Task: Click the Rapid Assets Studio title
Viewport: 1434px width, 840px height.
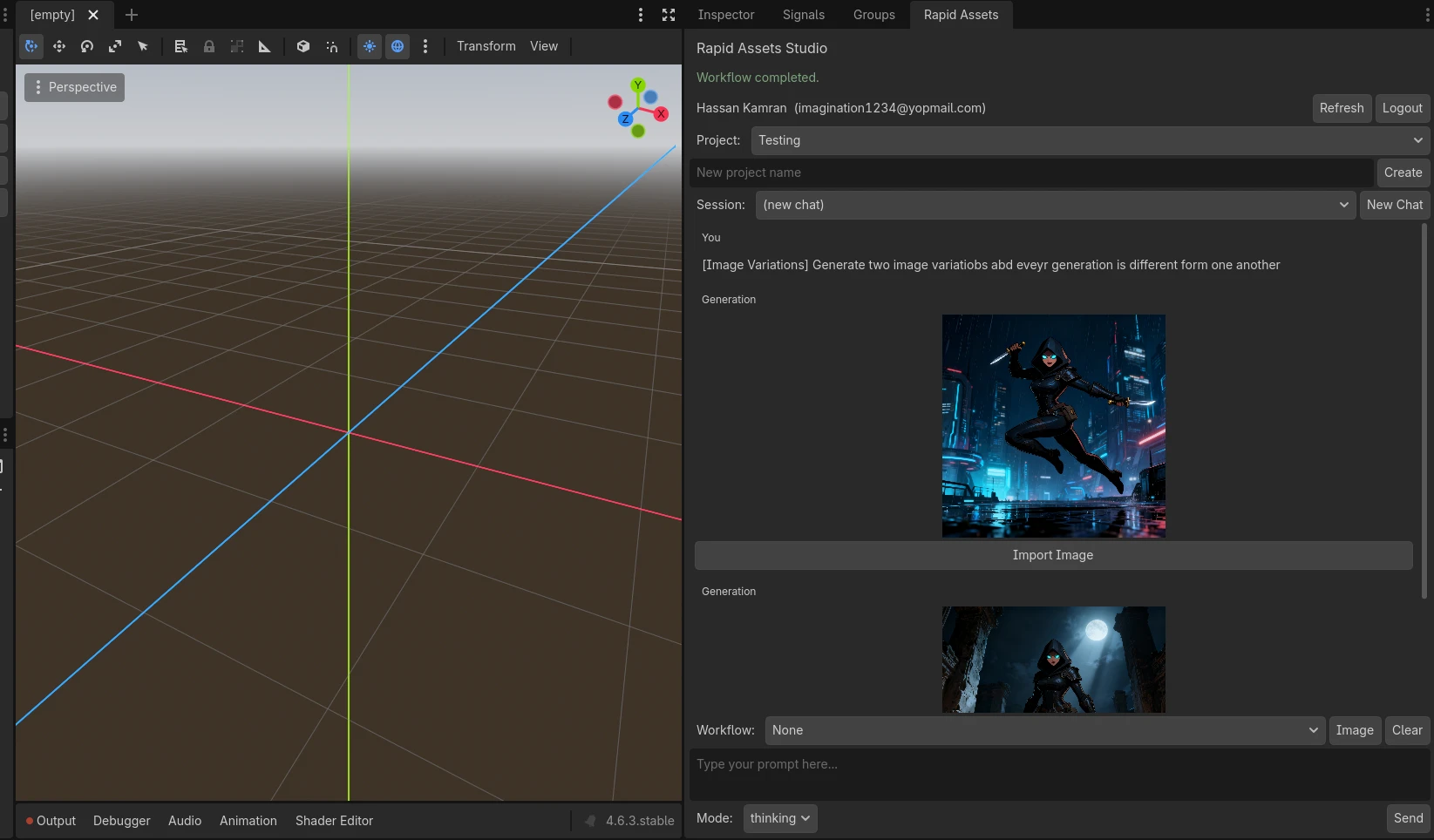Action: click(x=762, y=48)
